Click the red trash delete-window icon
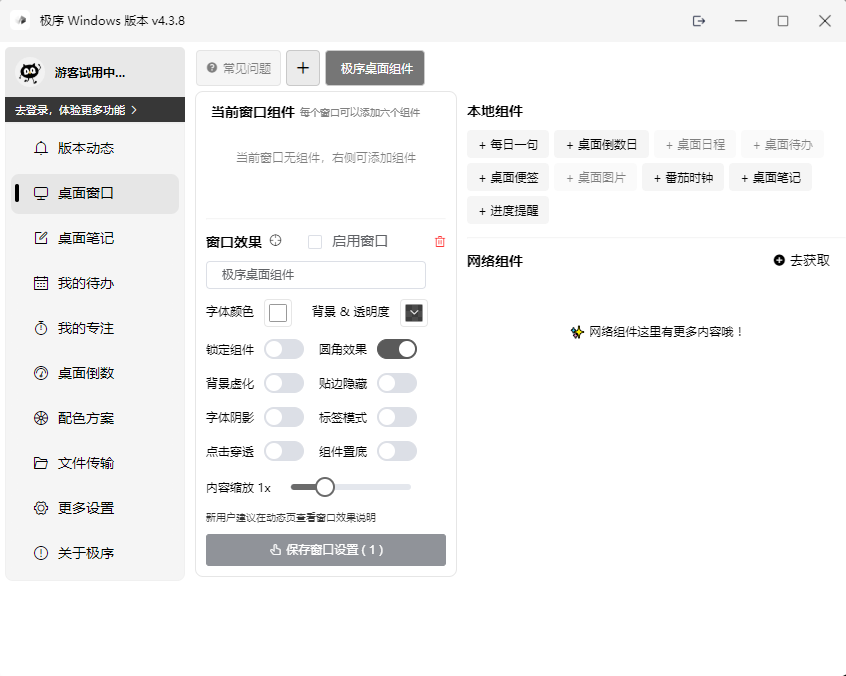This screenshot has height=676, width=846. tap(440, 242)
